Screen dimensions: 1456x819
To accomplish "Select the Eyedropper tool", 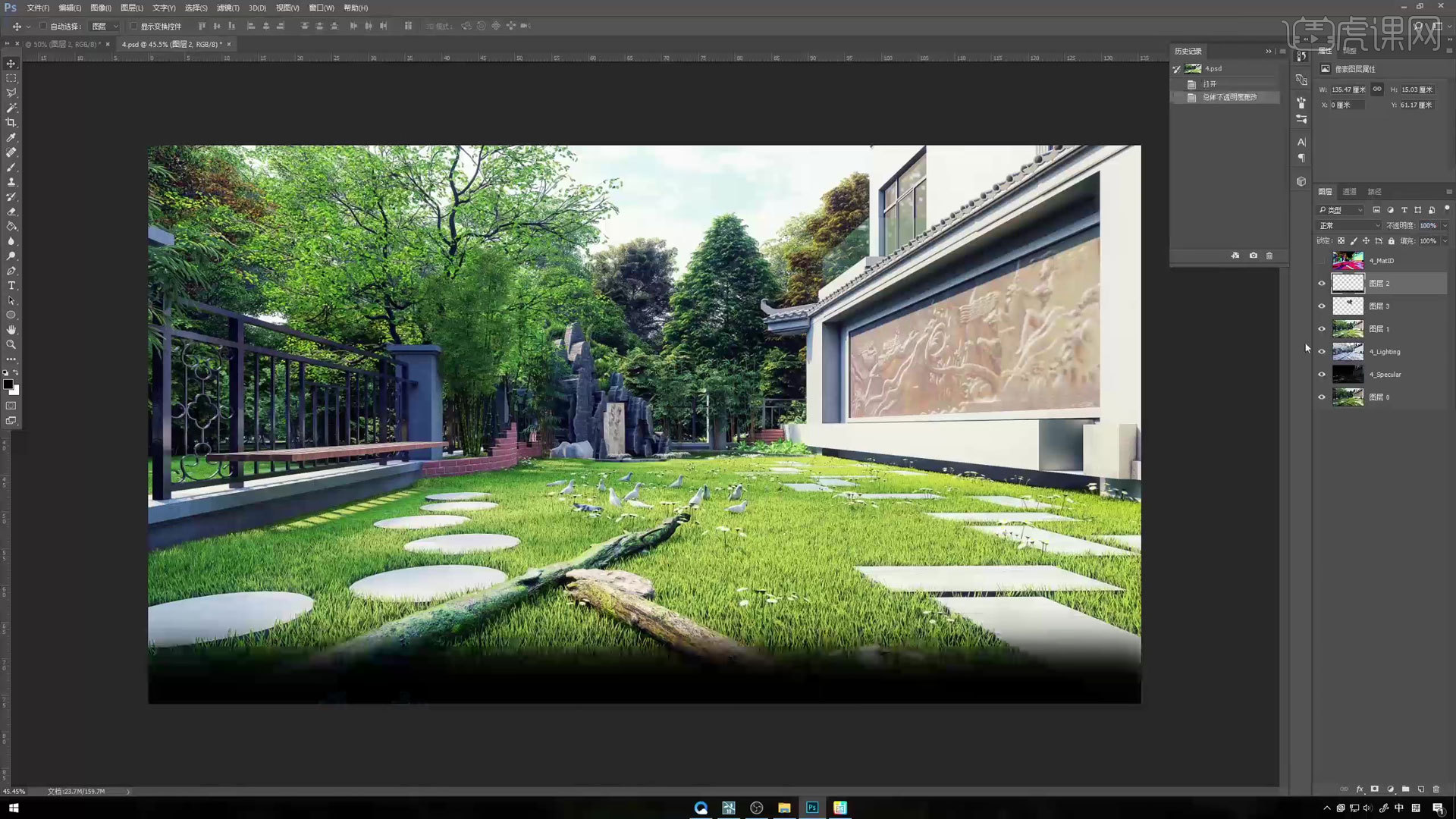I will point(11,138).
